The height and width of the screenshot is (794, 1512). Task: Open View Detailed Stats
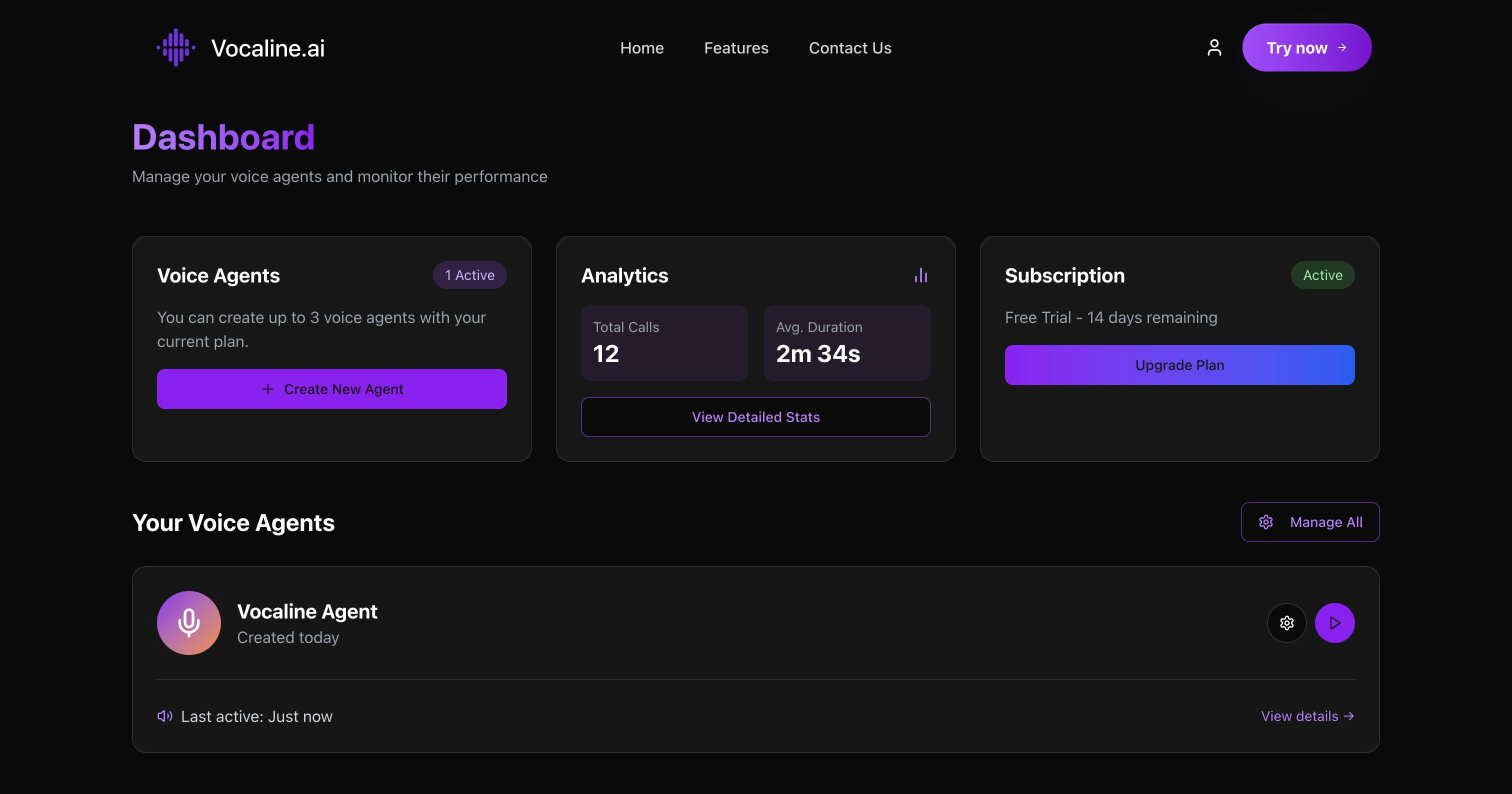coord(755,416)
